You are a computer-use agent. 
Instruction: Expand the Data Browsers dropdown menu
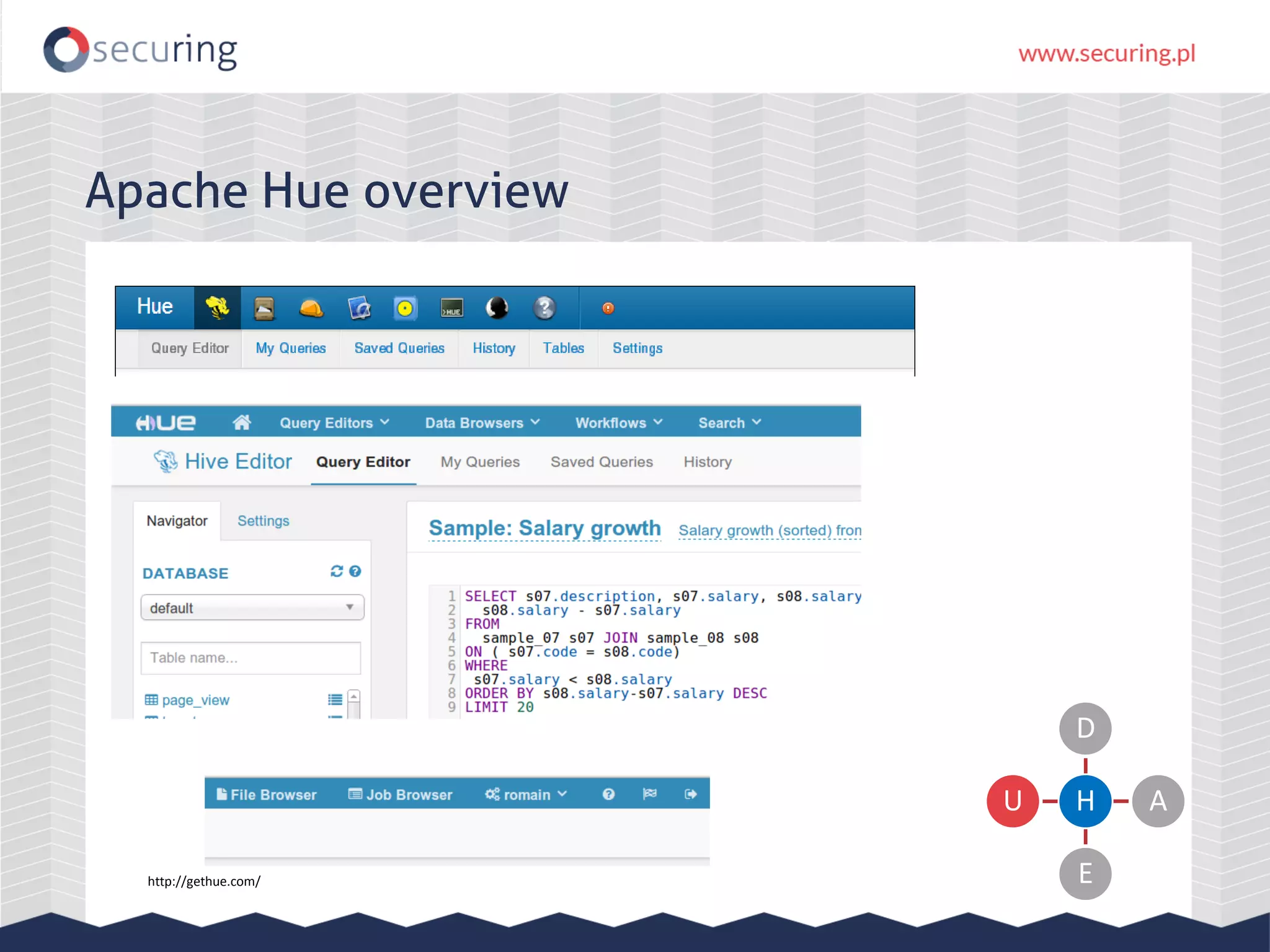(x=482, y=423)
